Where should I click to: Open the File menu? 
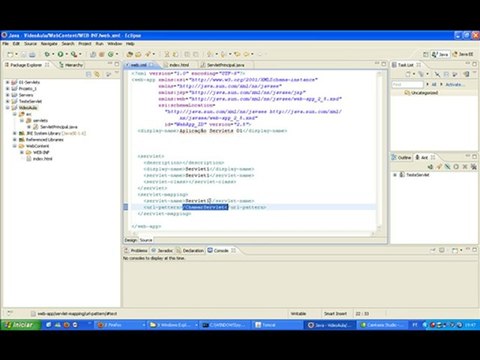click(6, 44)
